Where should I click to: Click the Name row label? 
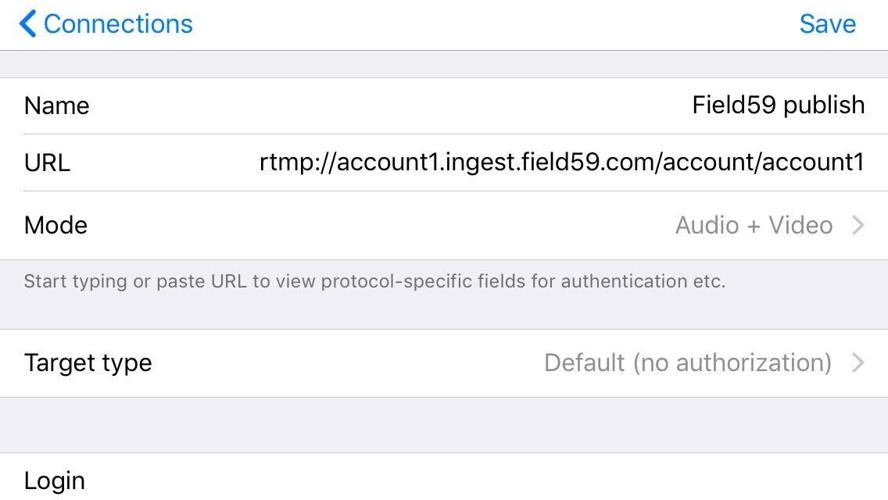click(x=57, y=106)
